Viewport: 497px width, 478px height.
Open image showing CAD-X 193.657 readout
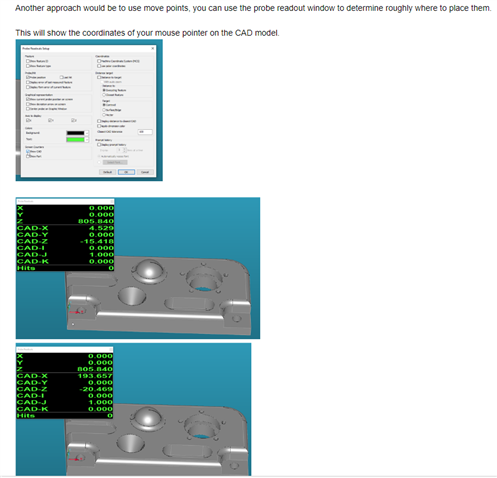[x=133, y=409]
